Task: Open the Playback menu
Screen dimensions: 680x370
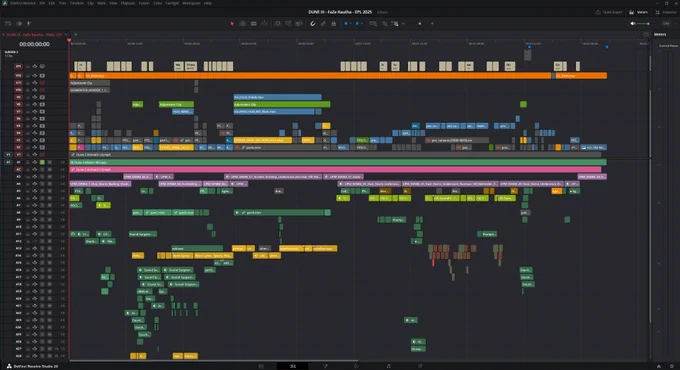Action: point(128,3)
